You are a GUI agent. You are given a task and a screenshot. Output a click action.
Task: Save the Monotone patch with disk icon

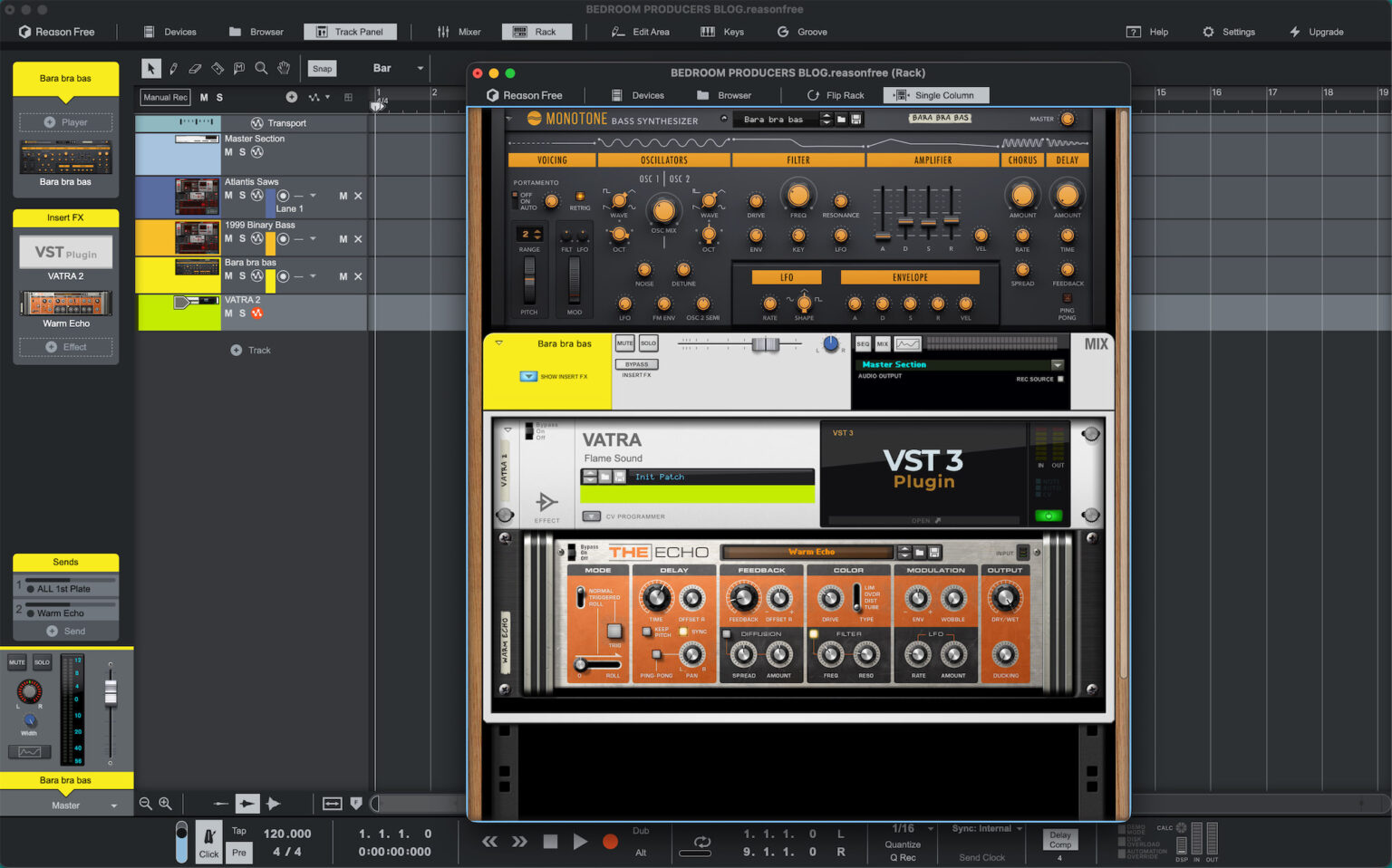click(856, 119)
